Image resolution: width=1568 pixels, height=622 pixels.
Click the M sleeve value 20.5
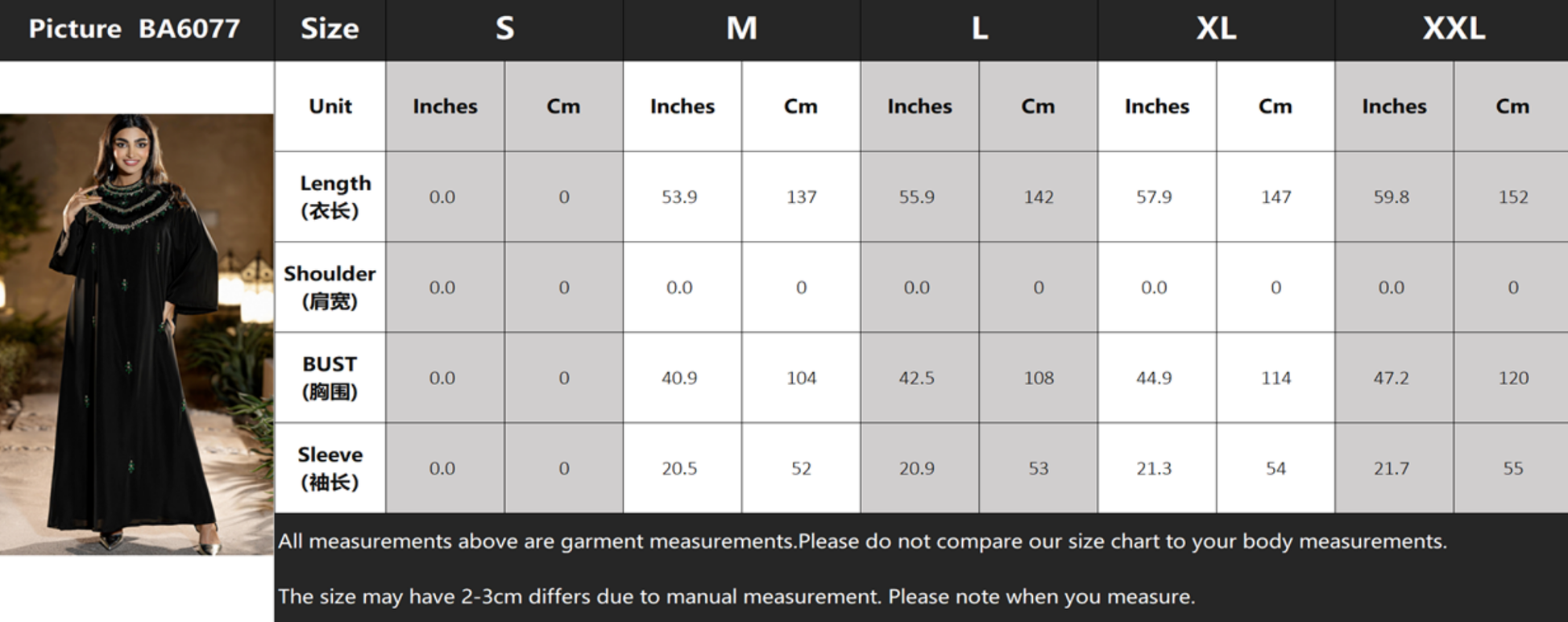[x=682, y=468]
